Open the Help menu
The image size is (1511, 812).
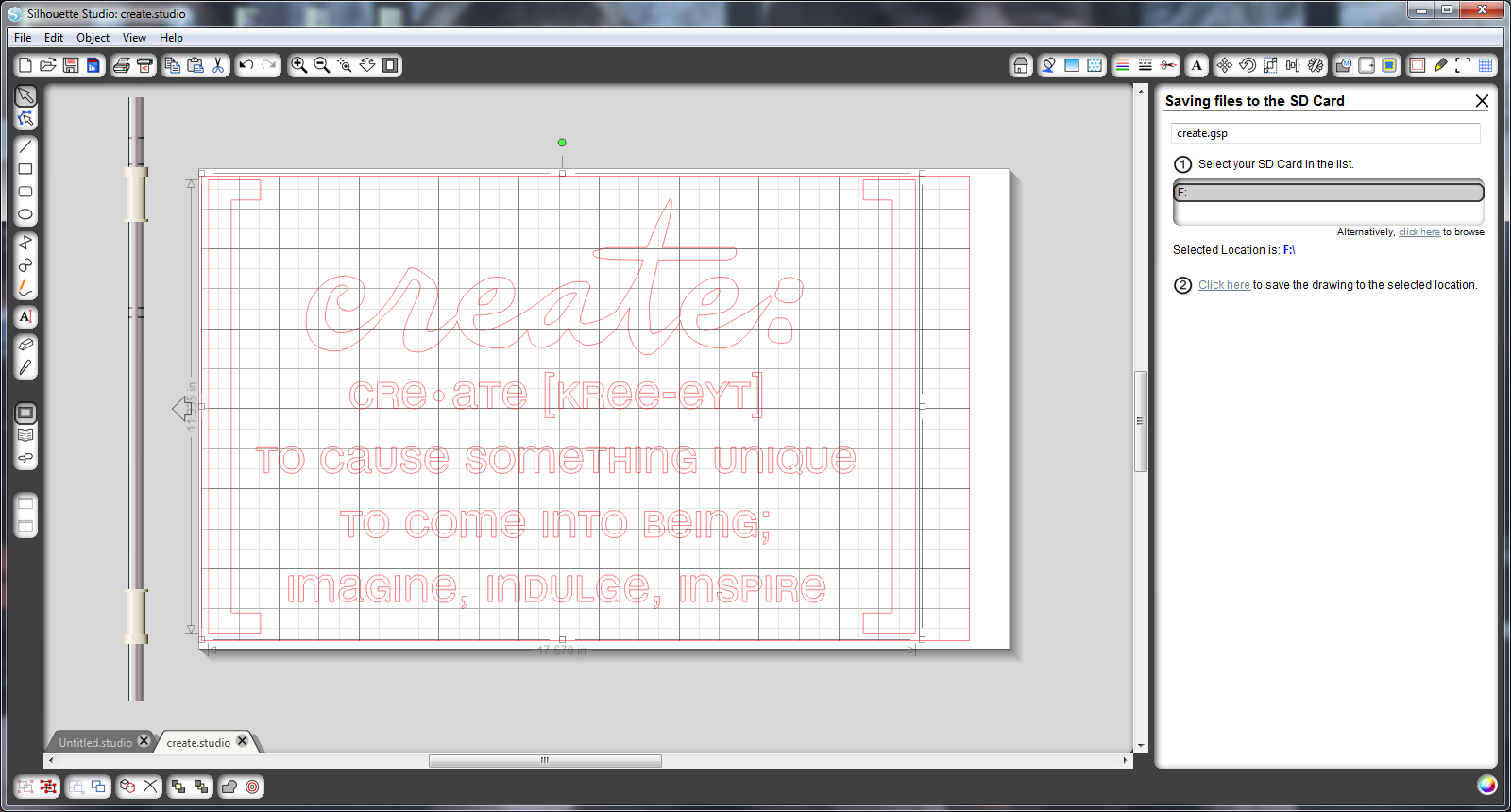click(171, 38)
